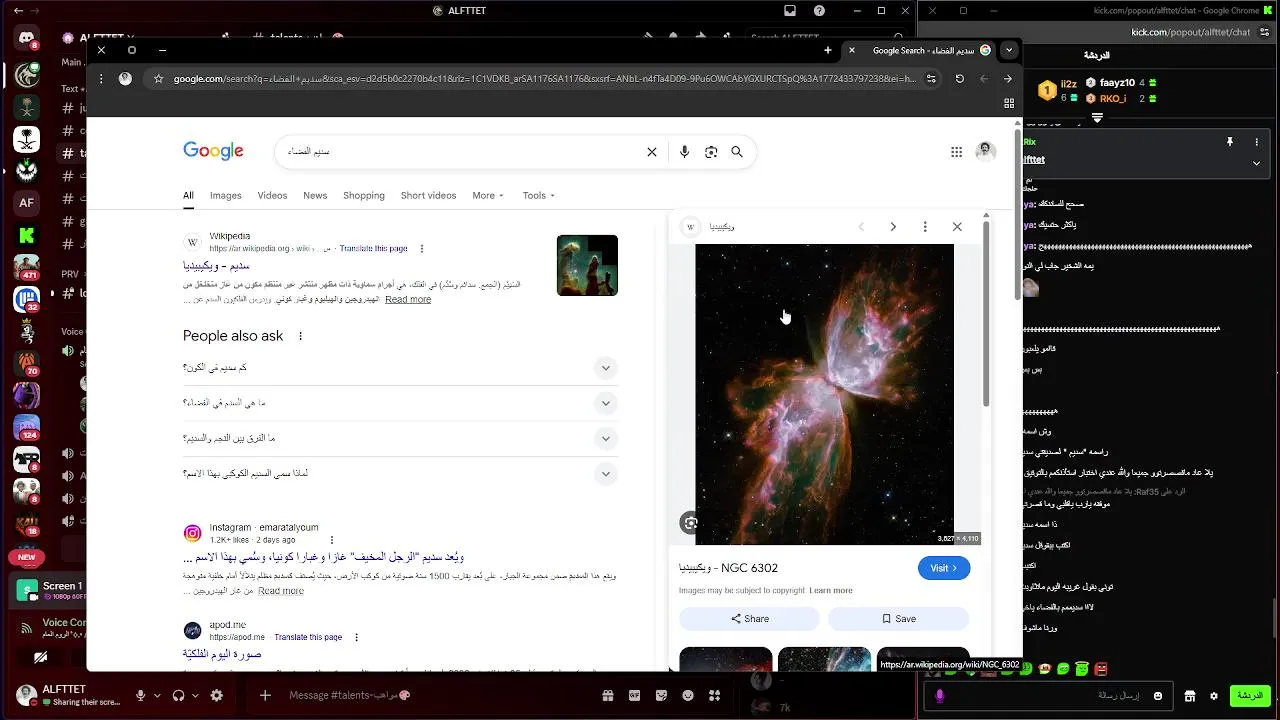1280x720 pixels.
Task: Open Discord sticker picker
Action: [661, 695]
